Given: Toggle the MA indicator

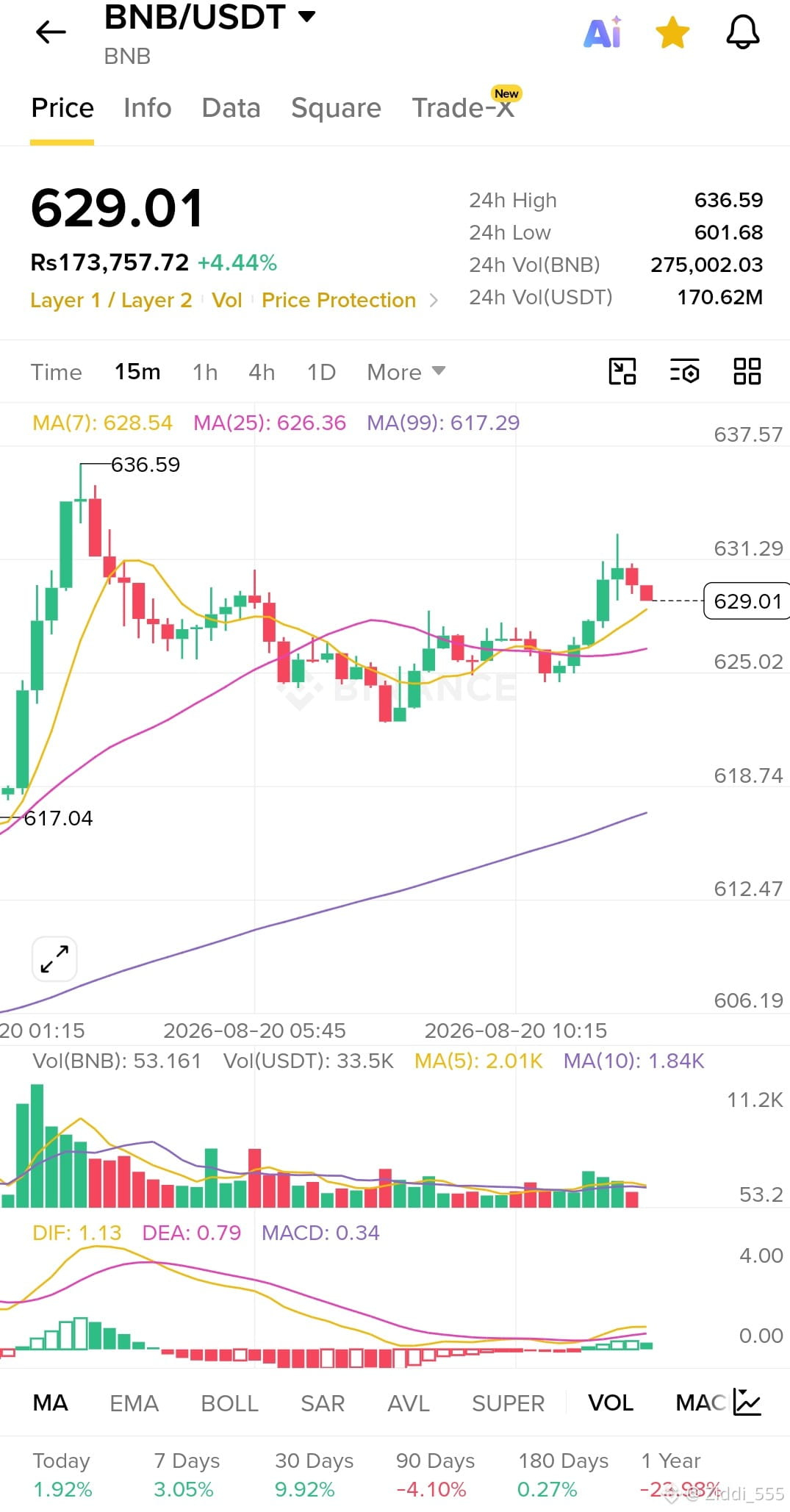Looking at the screenshot, I should (51, 1402).
